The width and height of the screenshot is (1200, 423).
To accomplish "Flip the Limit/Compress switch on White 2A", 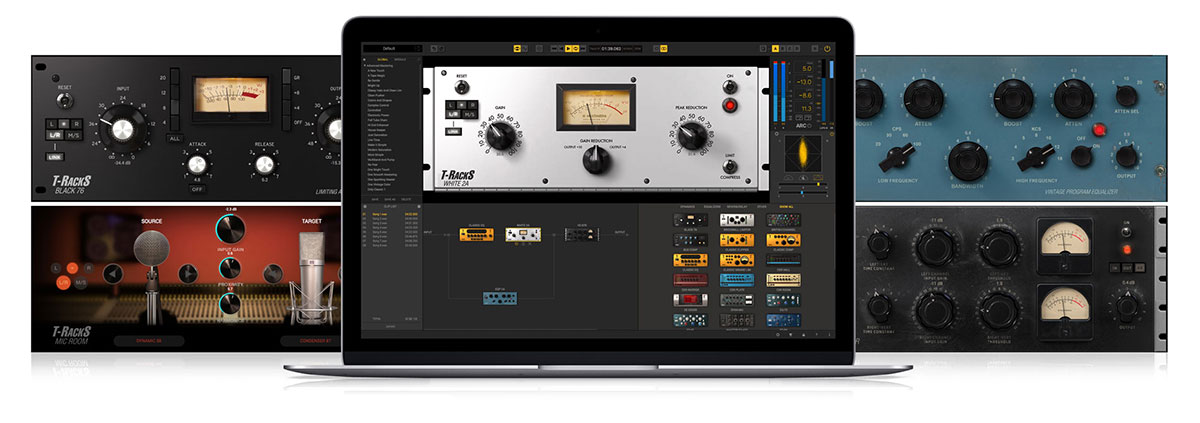I will 729,165.
